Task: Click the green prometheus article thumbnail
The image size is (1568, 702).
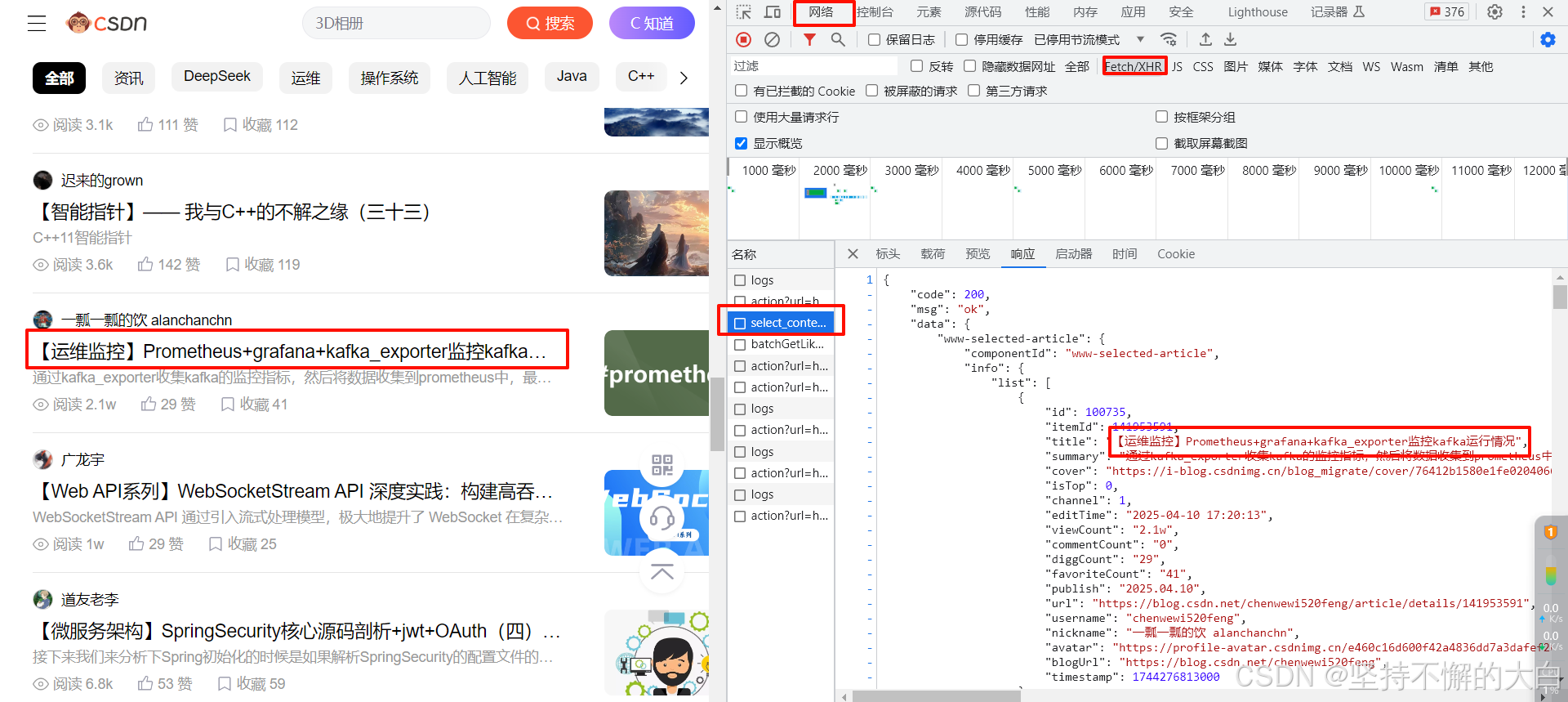Action: (657, 373)
